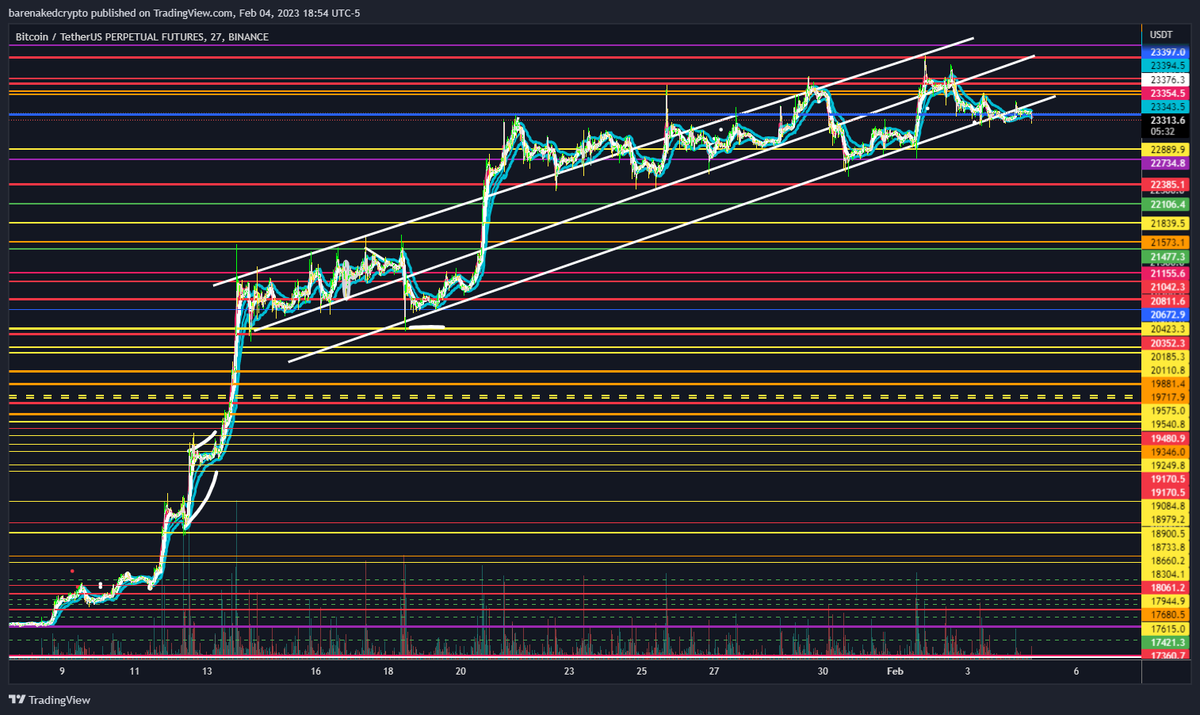The width and height of the screenshot is (1200, 715).
Task: Select the 17360.7 red price label
Action: click(1167, 655)
